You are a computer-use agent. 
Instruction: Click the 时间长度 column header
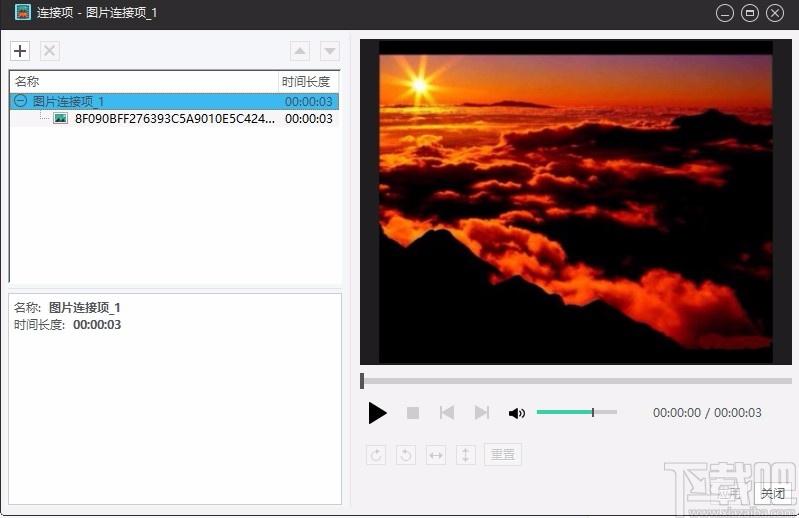coord(308,81)
